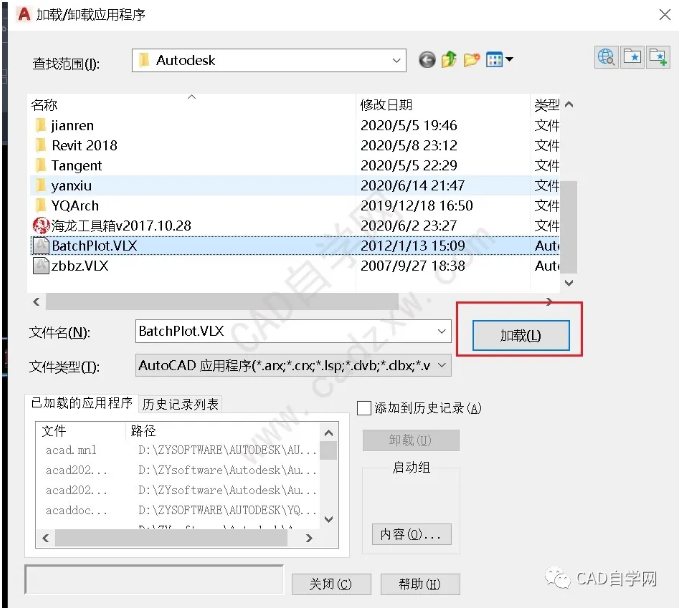Switch to the 历史记录列表 tab
This screenshot has height=611, width=684.
[180, 404]
